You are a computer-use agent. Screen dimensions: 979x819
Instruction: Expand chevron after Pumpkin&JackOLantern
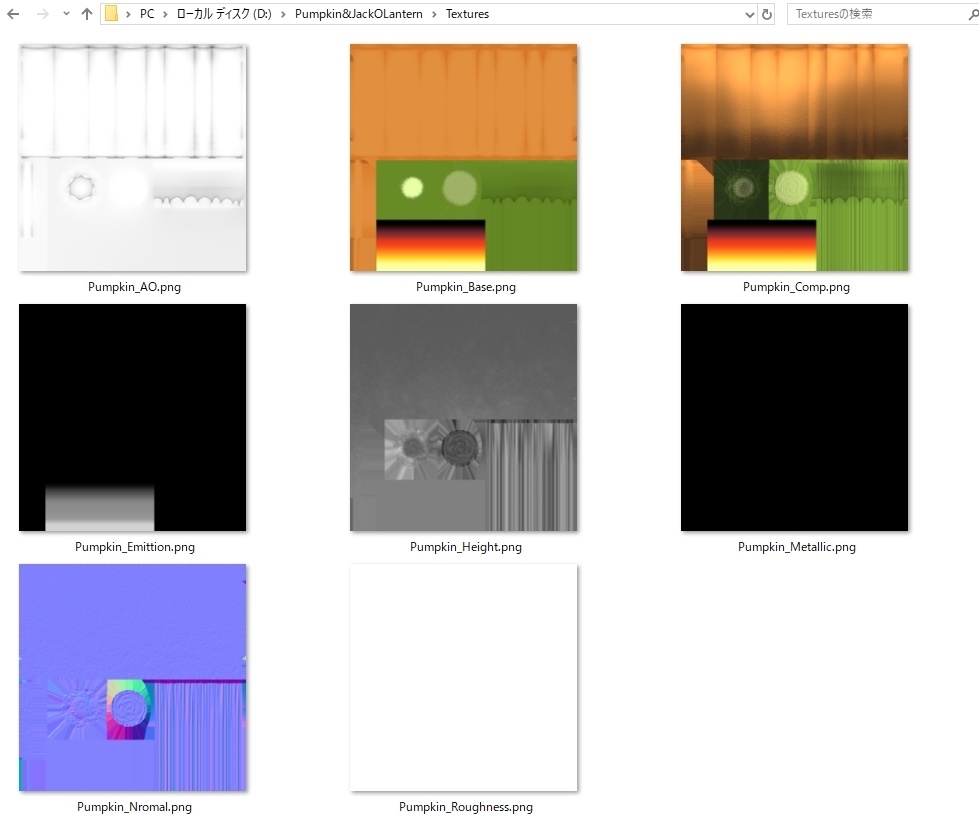(x=434, y=14)
